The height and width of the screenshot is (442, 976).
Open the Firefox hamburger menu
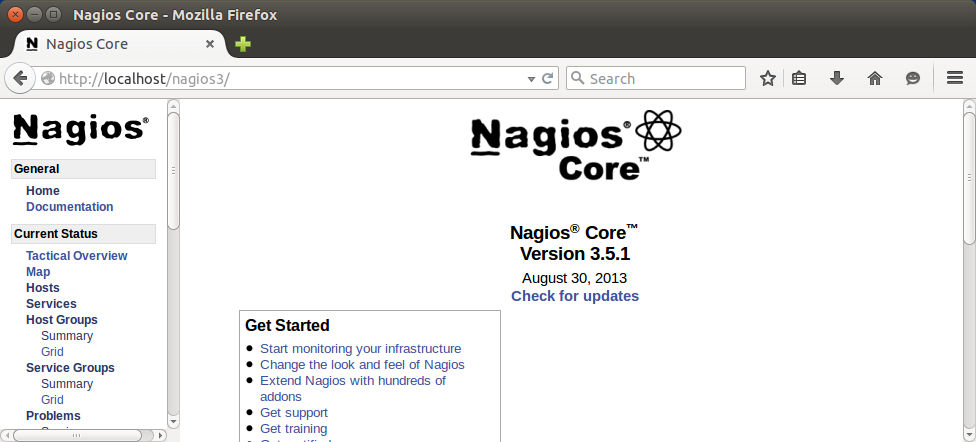(955, 78)
